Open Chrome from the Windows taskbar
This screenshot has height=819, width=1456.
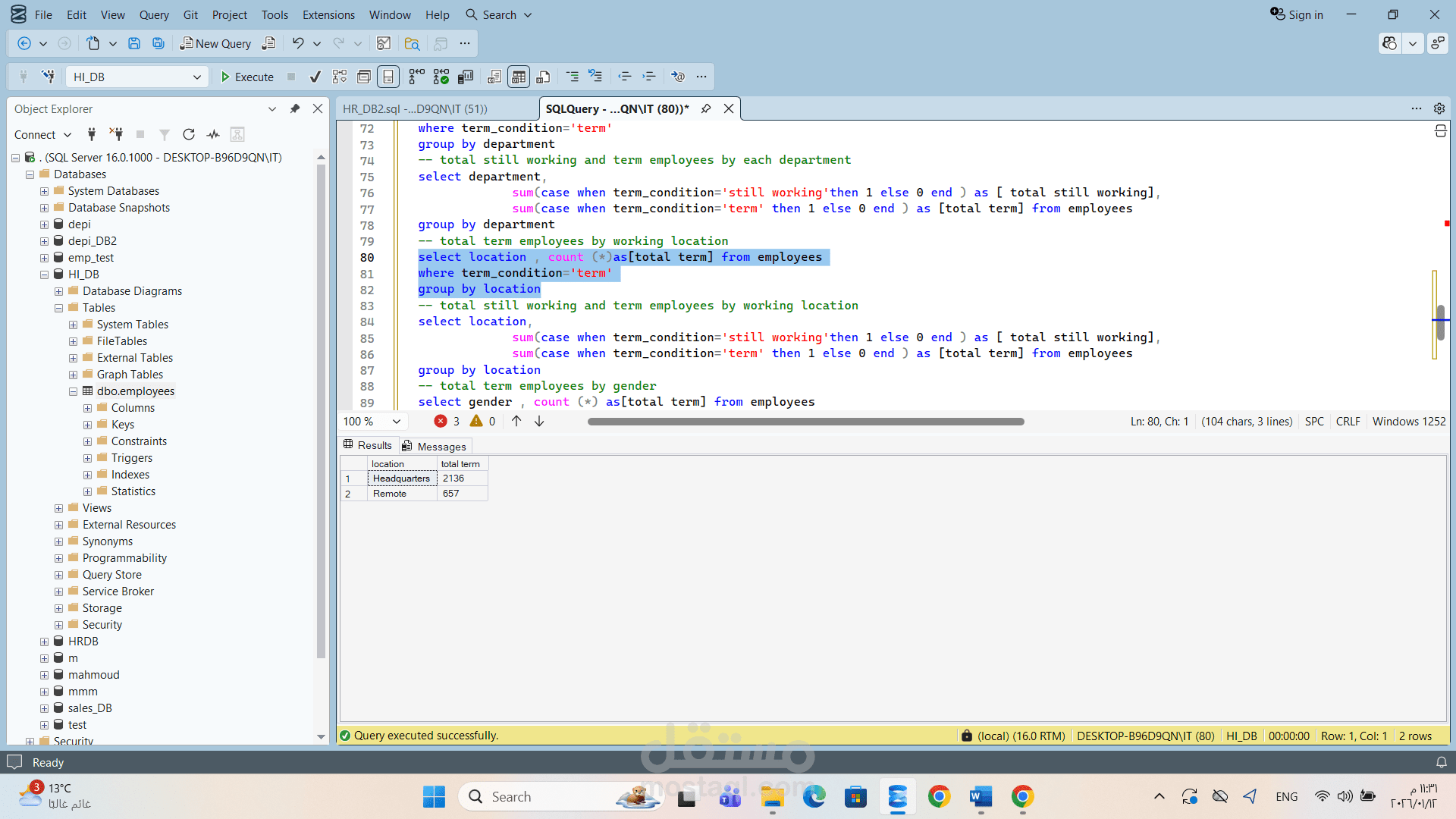click(939, 797)
